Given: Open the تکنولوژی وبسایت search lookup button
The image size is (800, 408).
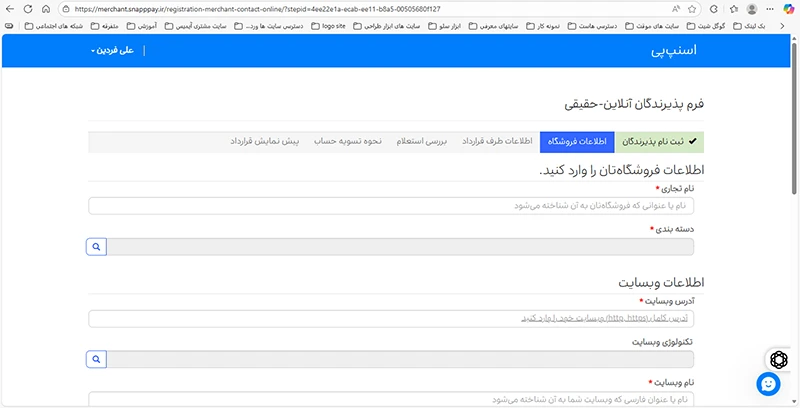Looking at the screenshot, I should pos(96,360).
